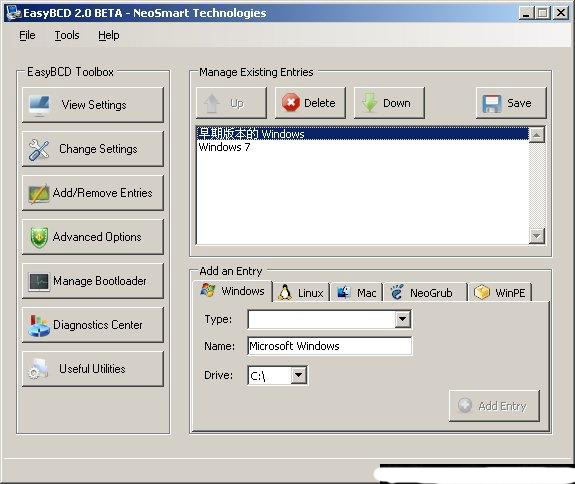Click the Down button label
Screen dimensions: 575x484
click(397, 103)
